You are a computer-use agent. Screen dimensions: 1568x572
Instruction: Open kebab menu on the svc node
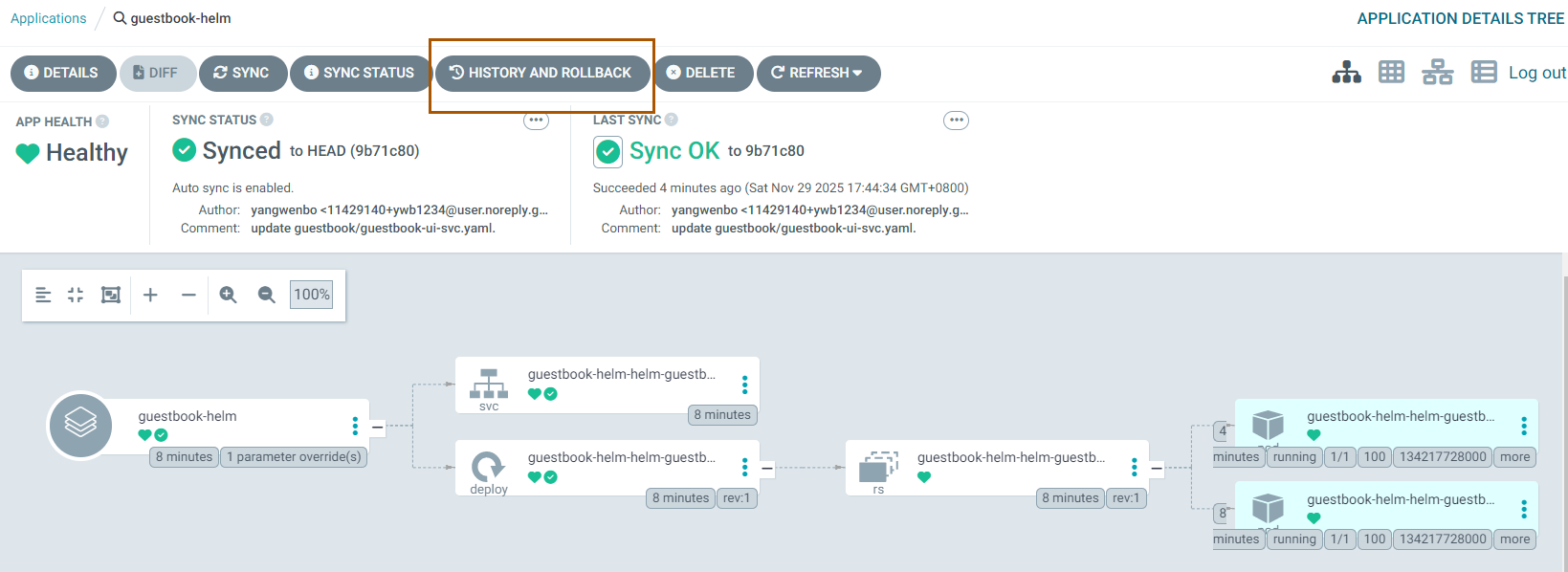click(744, 385)
